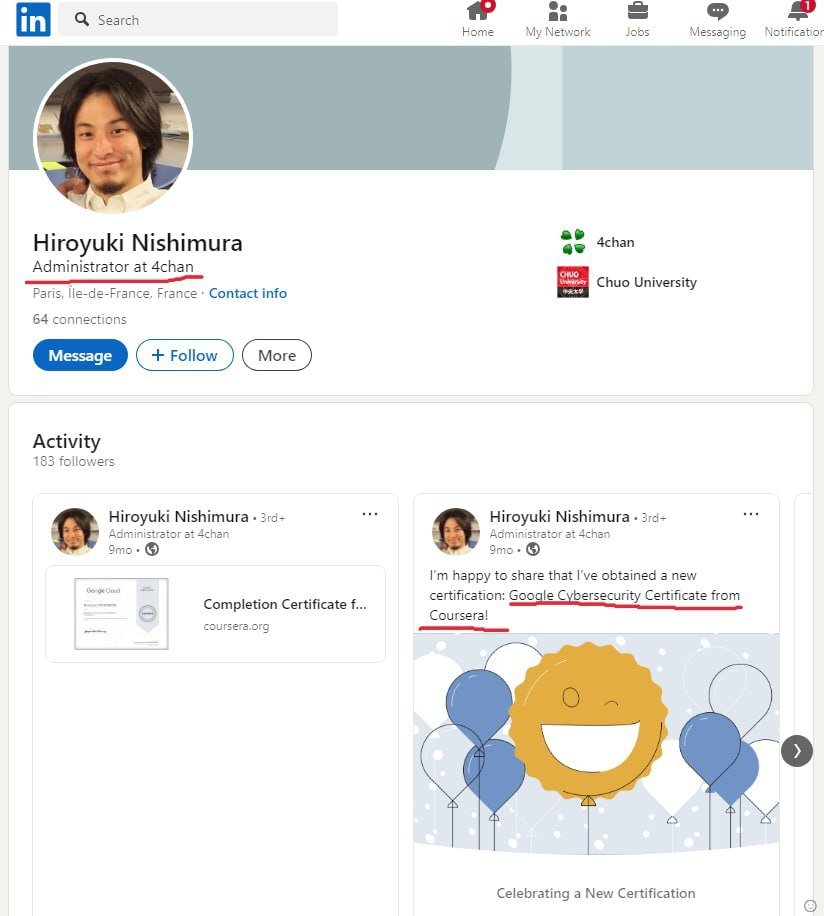Open the large profile photo
The image size is (824, 916).
tap(113, 138)
